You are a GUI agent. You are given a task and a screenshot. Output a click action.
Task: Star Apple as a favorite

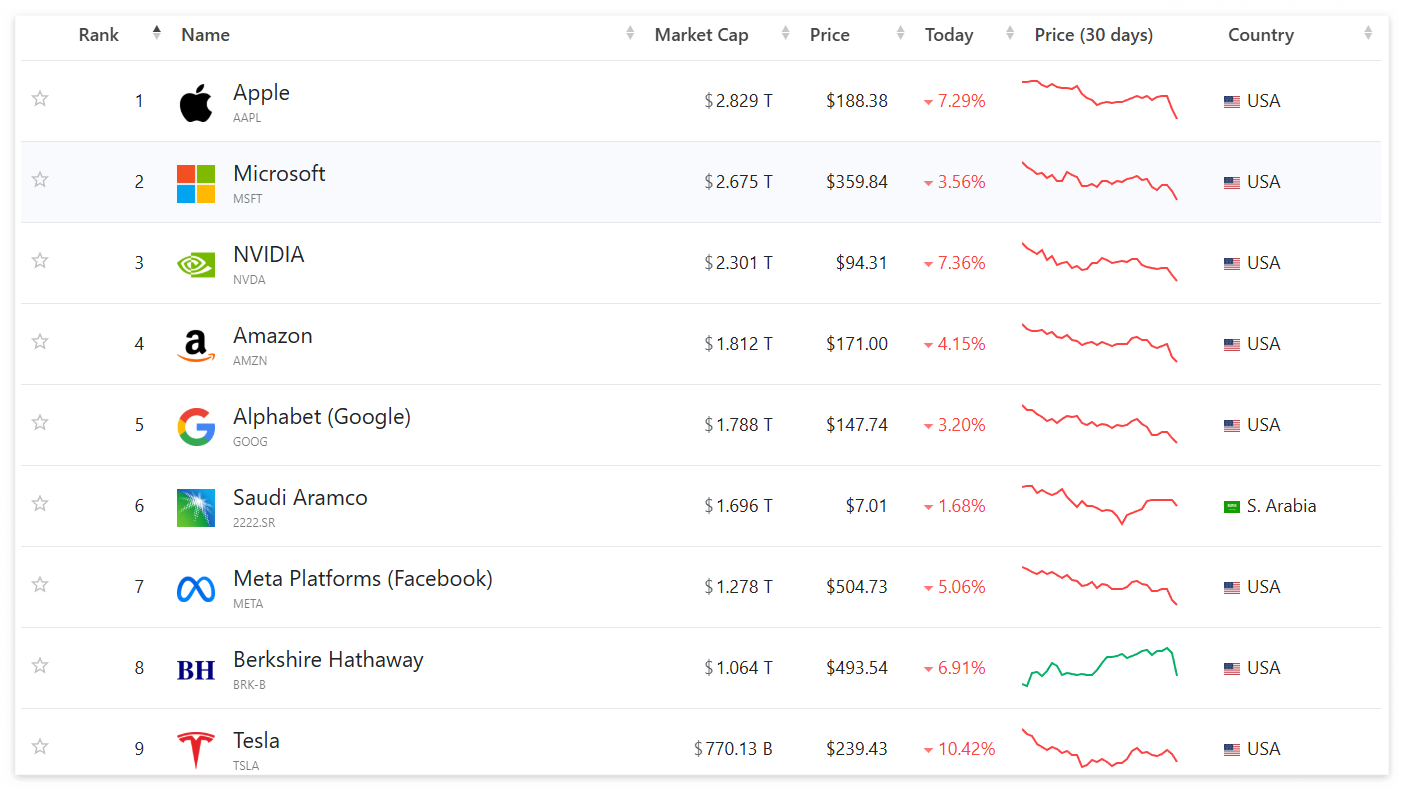click(40, 98)
